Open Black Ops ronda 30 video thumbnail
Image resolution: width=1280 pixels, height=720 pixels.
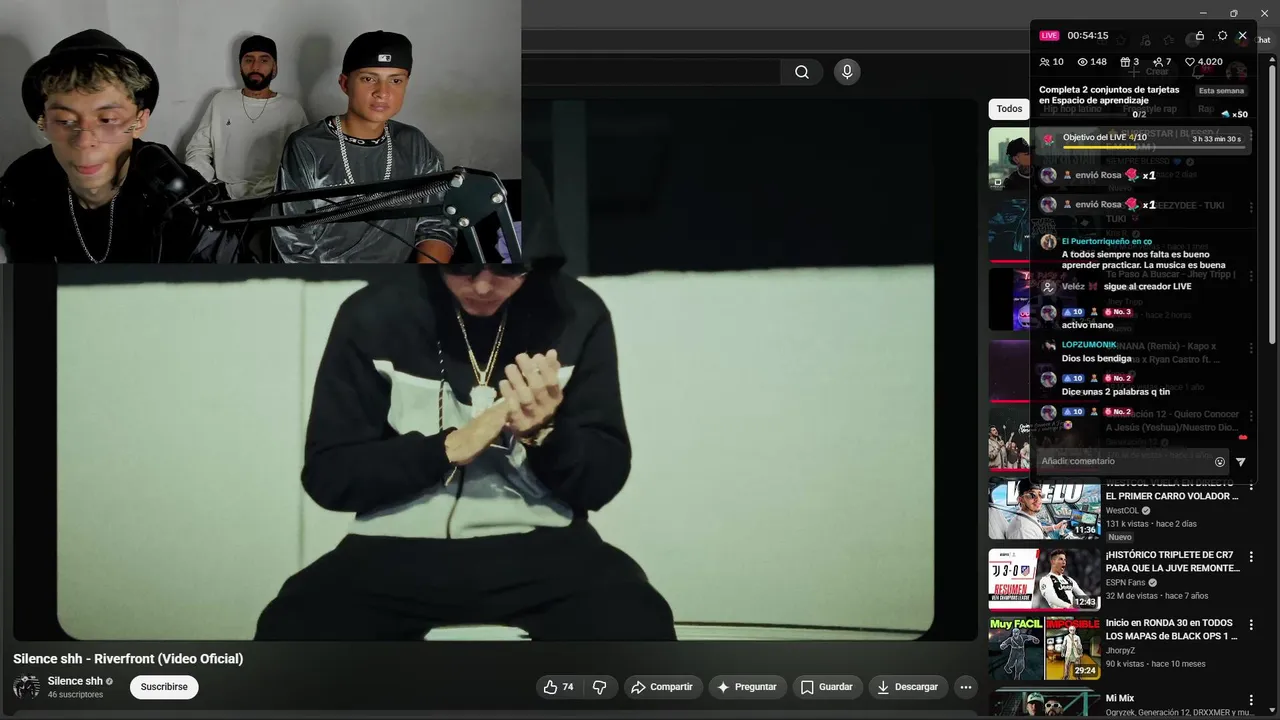(1044, 649)
